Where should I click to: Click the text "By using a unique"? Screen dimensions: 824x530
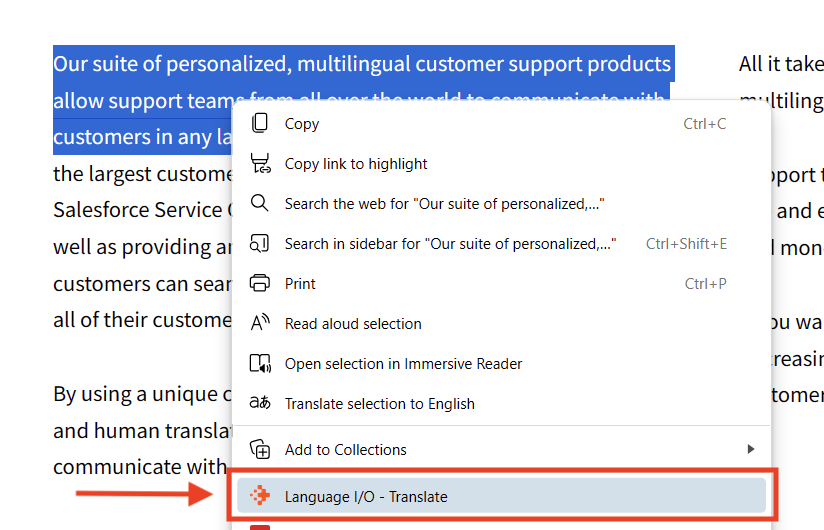click(x=136, y=394)
